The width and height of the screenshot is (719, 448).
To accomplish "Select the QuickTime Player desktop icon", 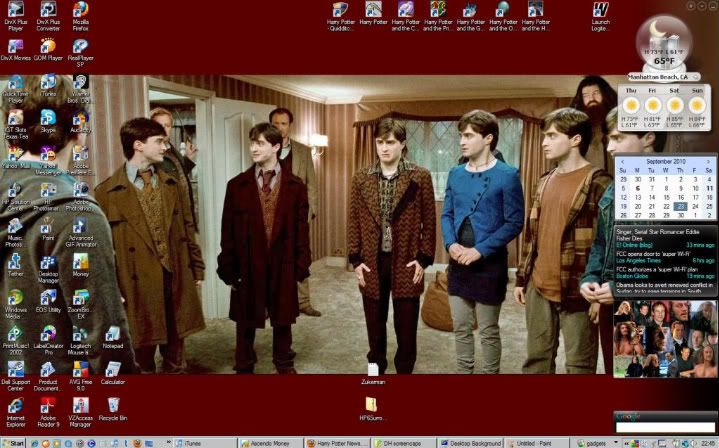I will point(16,89).
